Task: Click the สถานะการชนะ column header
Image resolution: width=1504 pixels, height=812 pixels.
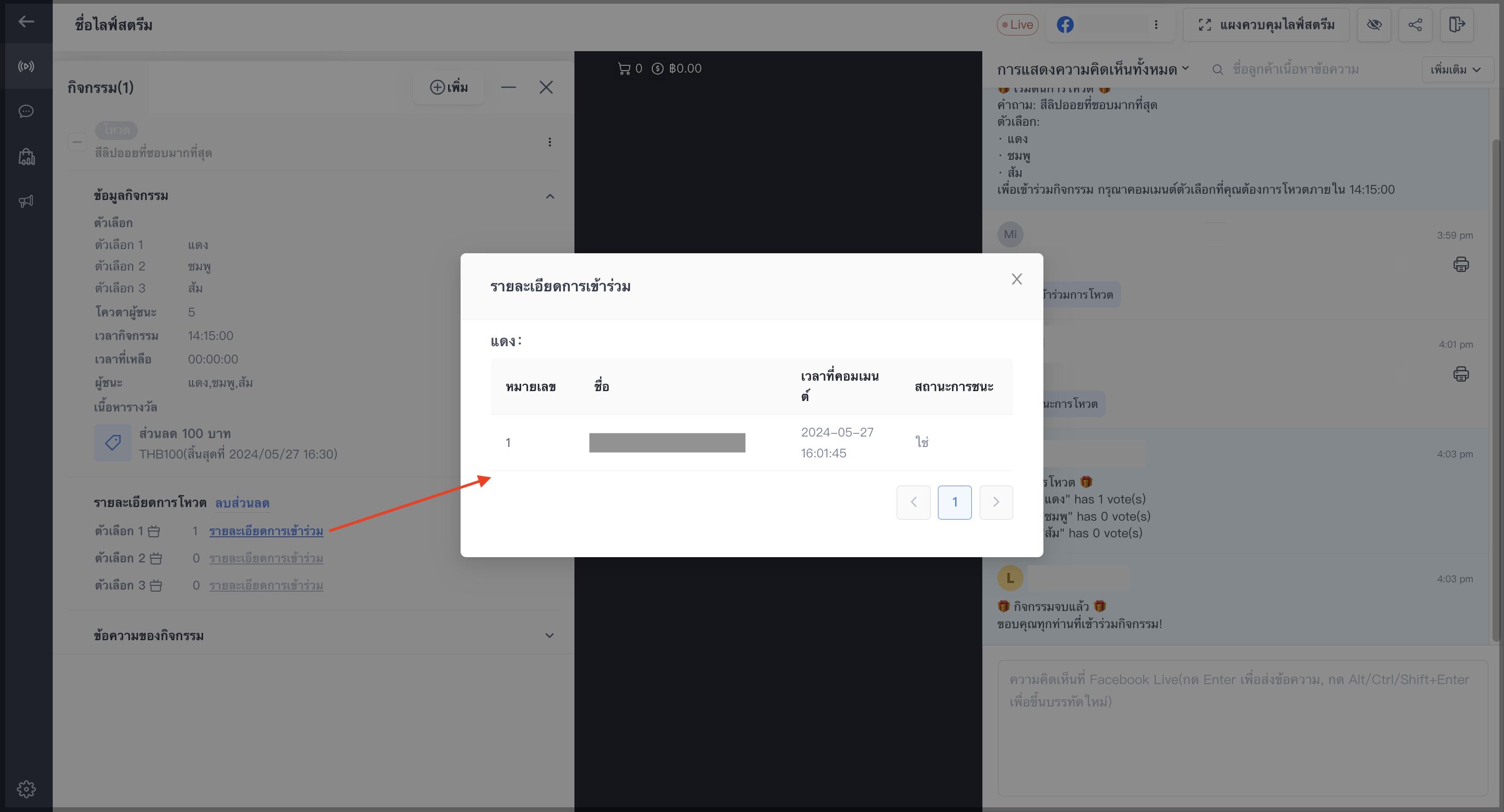Action: coord(954,386)
